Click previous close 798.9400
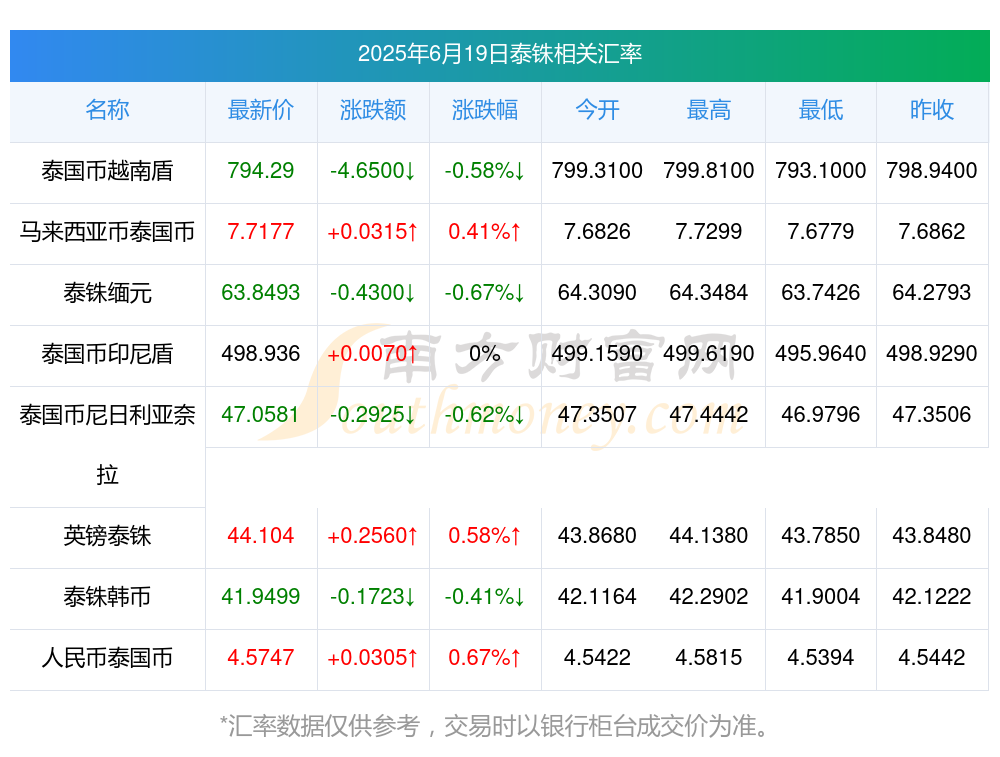Screen dimensions: 1000x757 [x=932, y=171]
